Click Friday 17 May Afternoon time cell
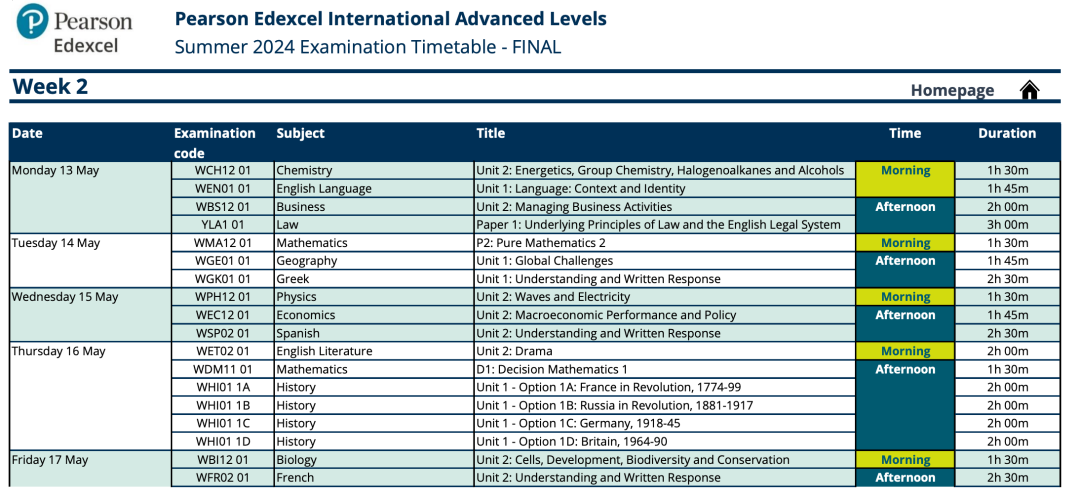The height and width of the screenshot is (500, 1080). (x=905, y=477)
